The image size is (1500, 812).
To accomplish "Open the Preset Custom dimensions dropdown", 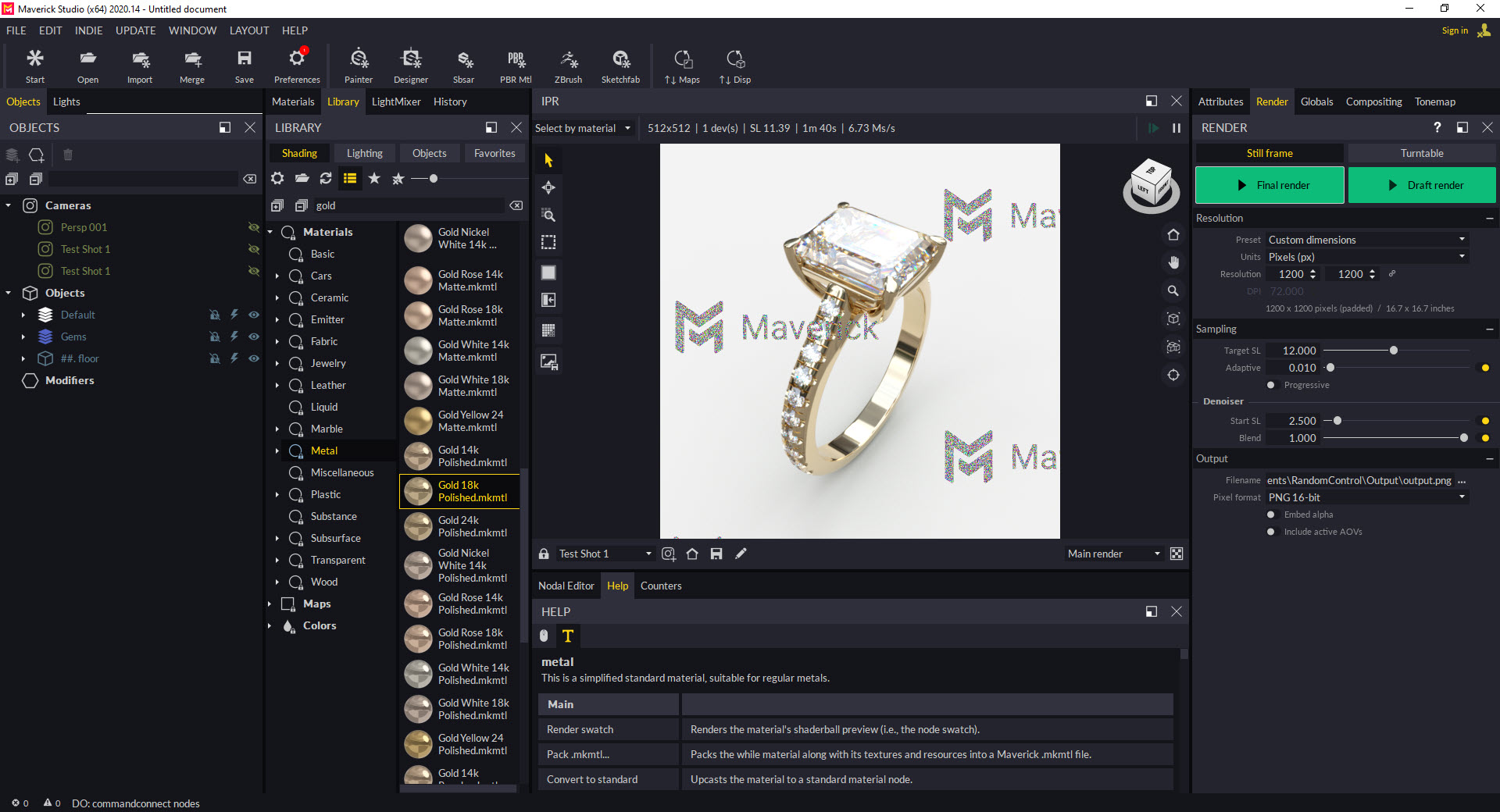I will point(1366,240).
